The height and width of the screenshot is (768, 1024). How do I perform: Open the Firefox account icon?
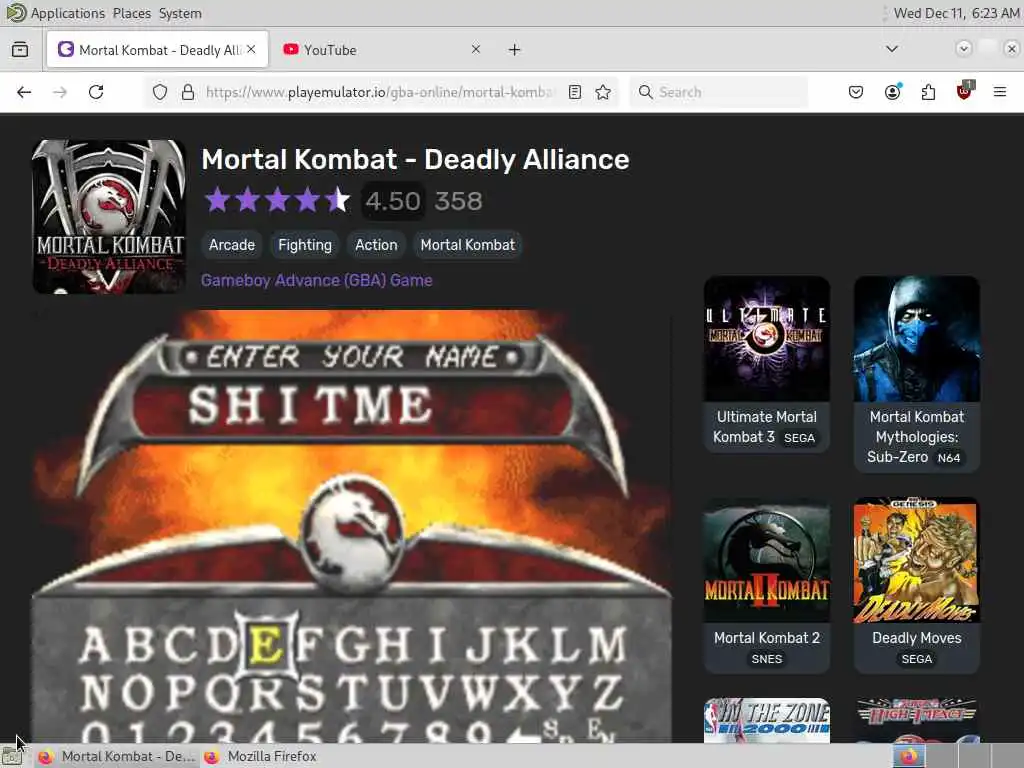(892, 92)
